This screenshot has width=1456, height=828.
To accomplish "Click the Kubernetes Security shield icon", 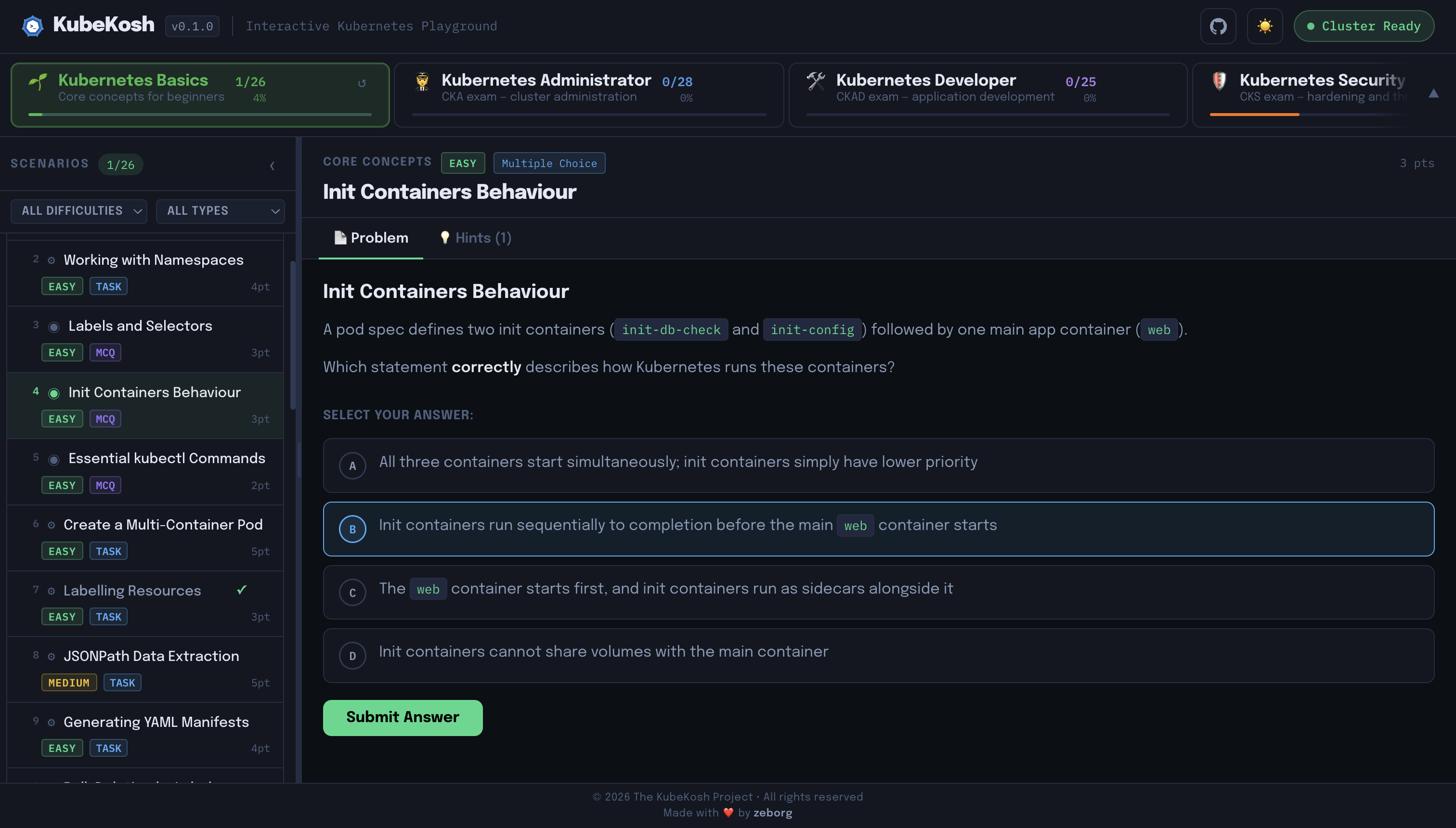I will point(1219,81).
